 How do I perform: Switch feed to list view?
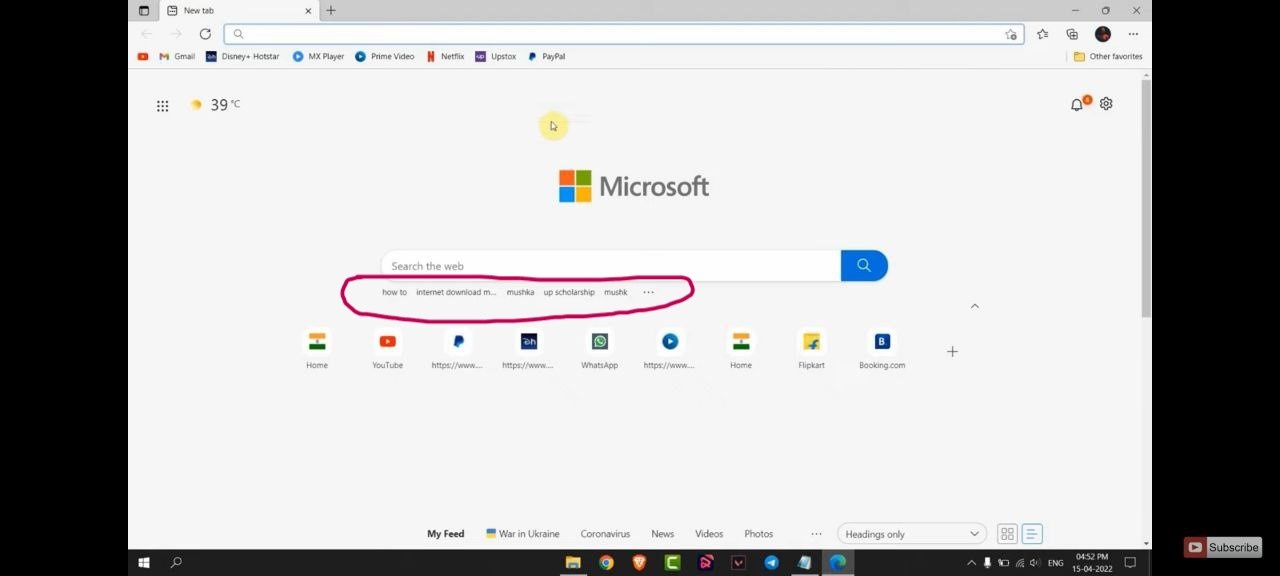tap(1032, 534)
